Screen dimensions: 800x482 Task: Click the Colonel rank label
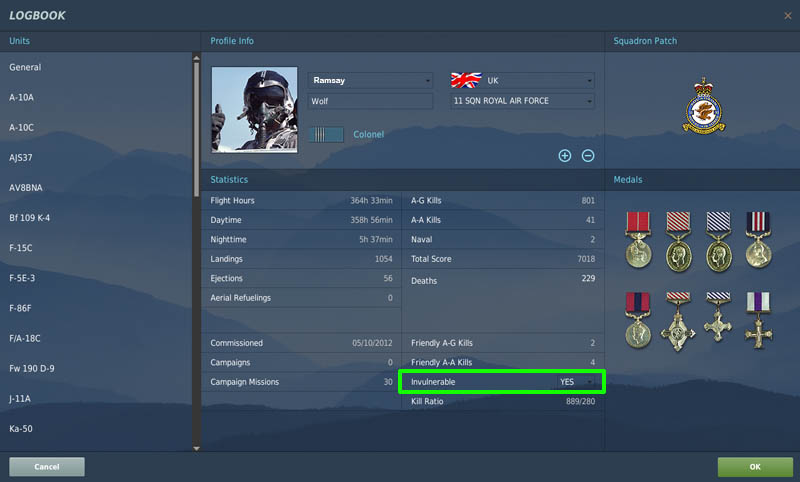368,135
